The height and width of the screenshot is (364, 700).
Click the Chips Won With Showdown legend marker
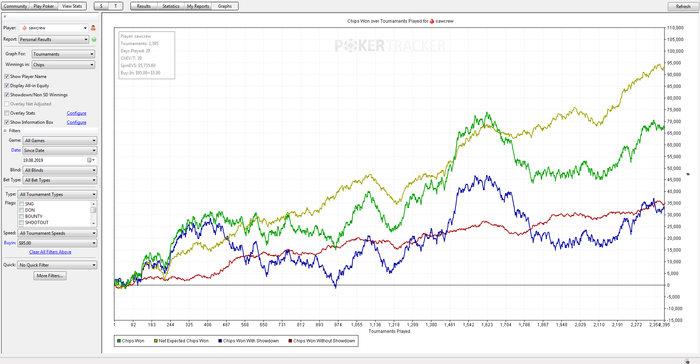[220, 341]
